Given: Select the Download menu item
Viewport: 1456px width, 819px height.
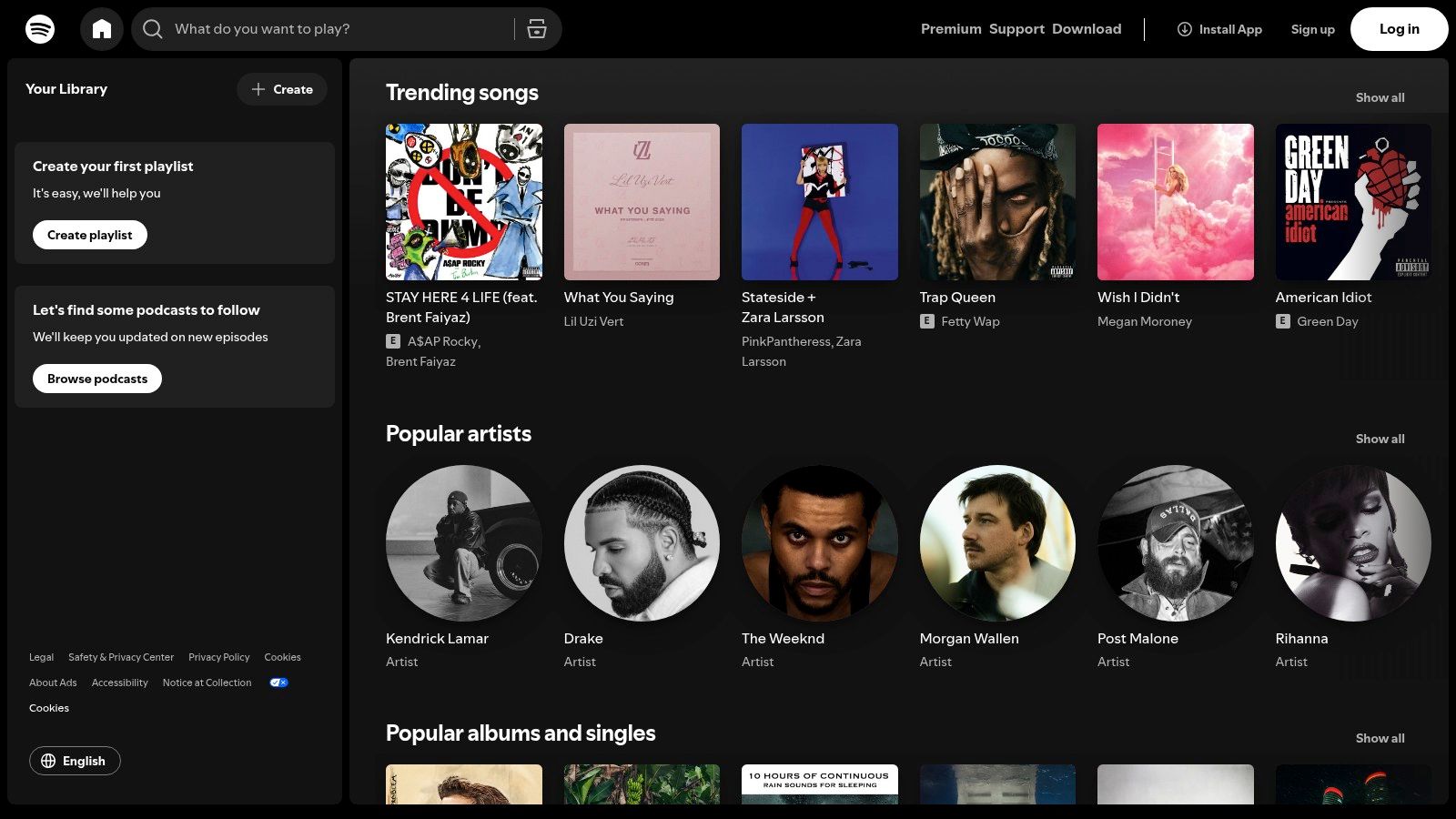Looking at the screenshot, I should click(1087, 28).
